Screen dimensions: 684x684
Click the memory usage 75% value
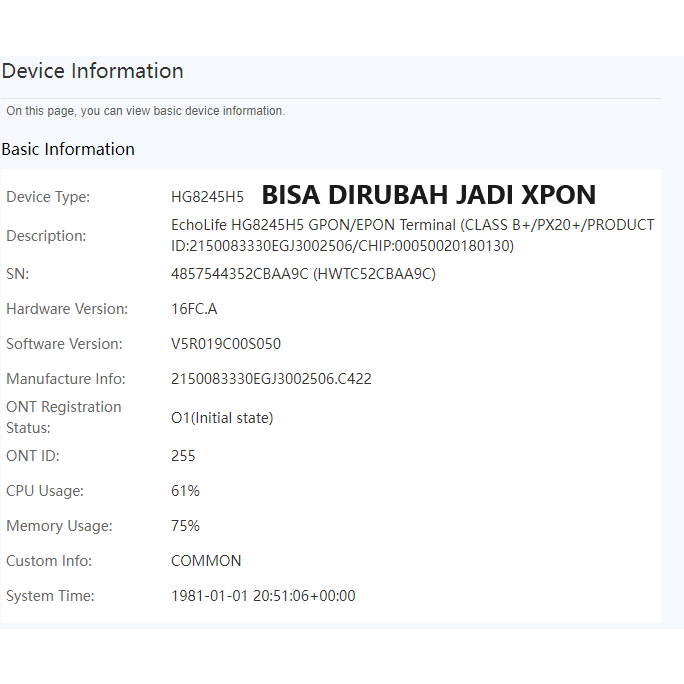tap(185, 526)
